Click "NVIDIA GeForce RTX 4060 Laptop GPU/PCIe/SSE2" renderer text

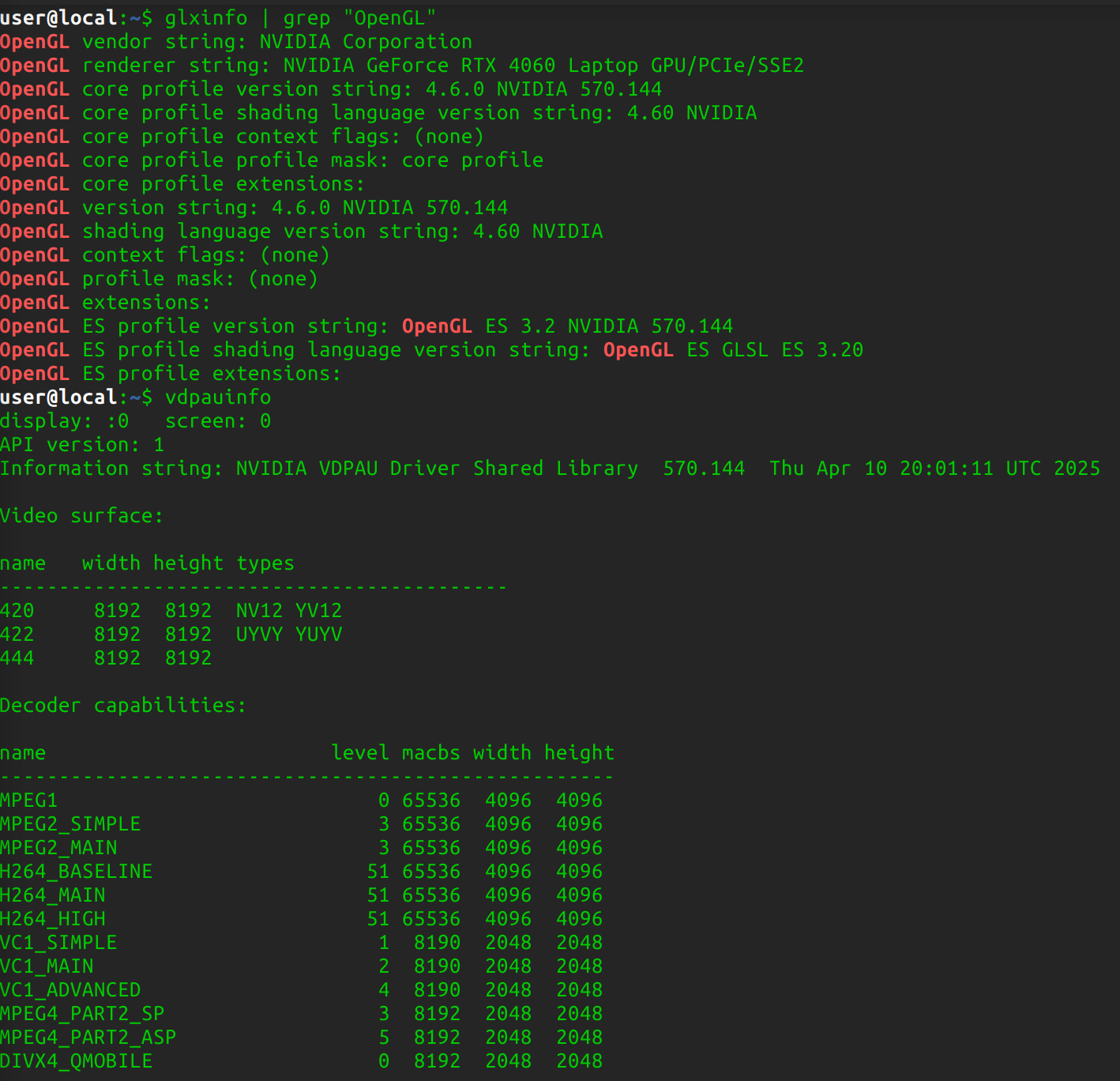543,66
